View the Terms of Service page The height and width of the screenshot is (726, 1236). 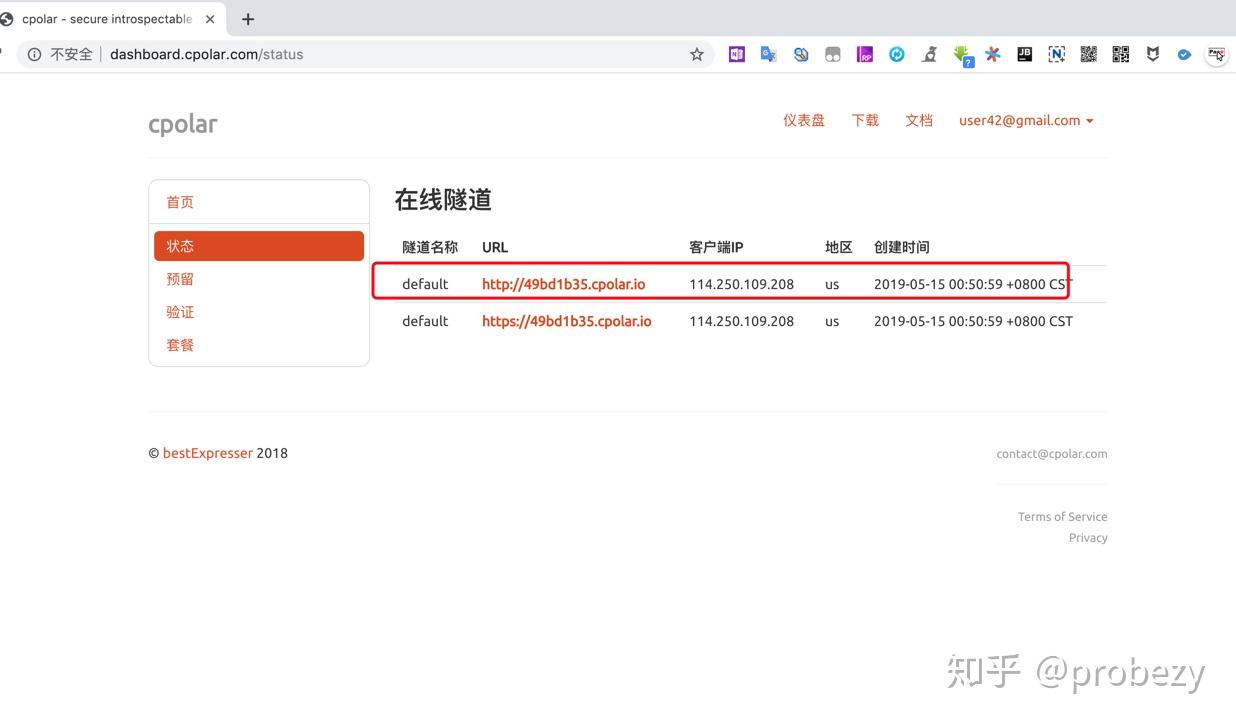[1062, 516]
